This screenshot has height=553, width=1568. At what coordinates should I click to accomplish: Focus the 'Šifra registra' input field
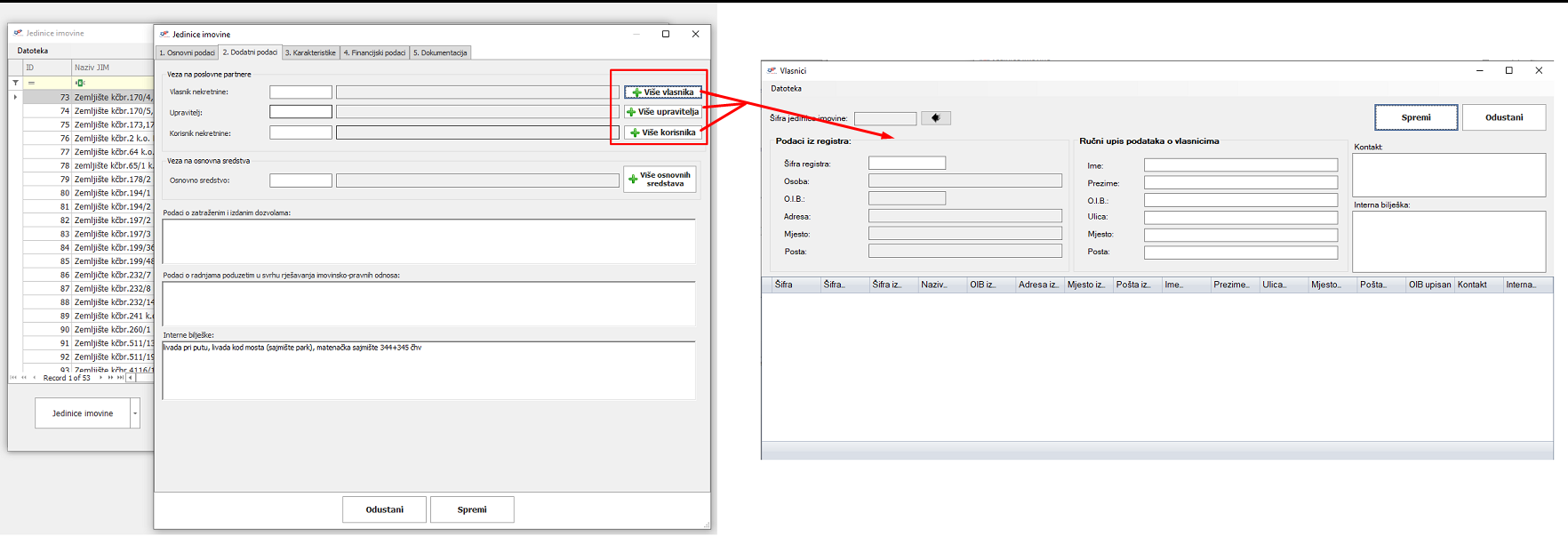tap(907, 164)
